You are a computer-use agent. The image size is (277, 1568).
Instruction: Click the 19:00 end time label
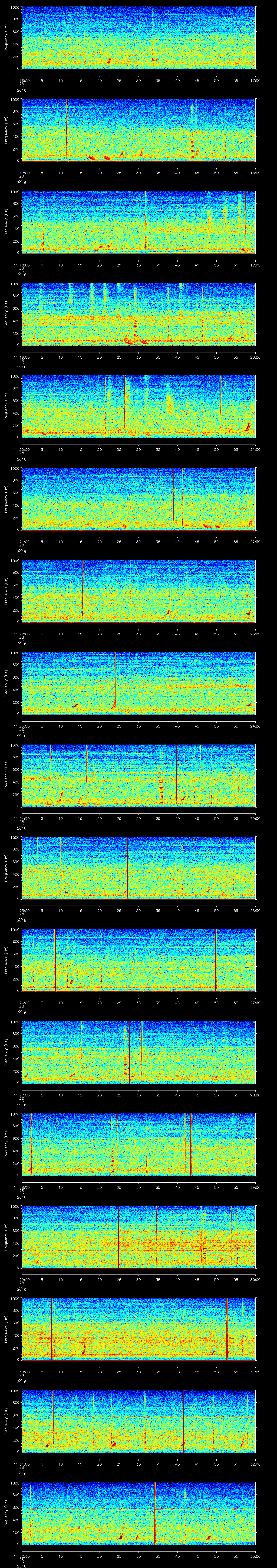(x=256, y=264)
